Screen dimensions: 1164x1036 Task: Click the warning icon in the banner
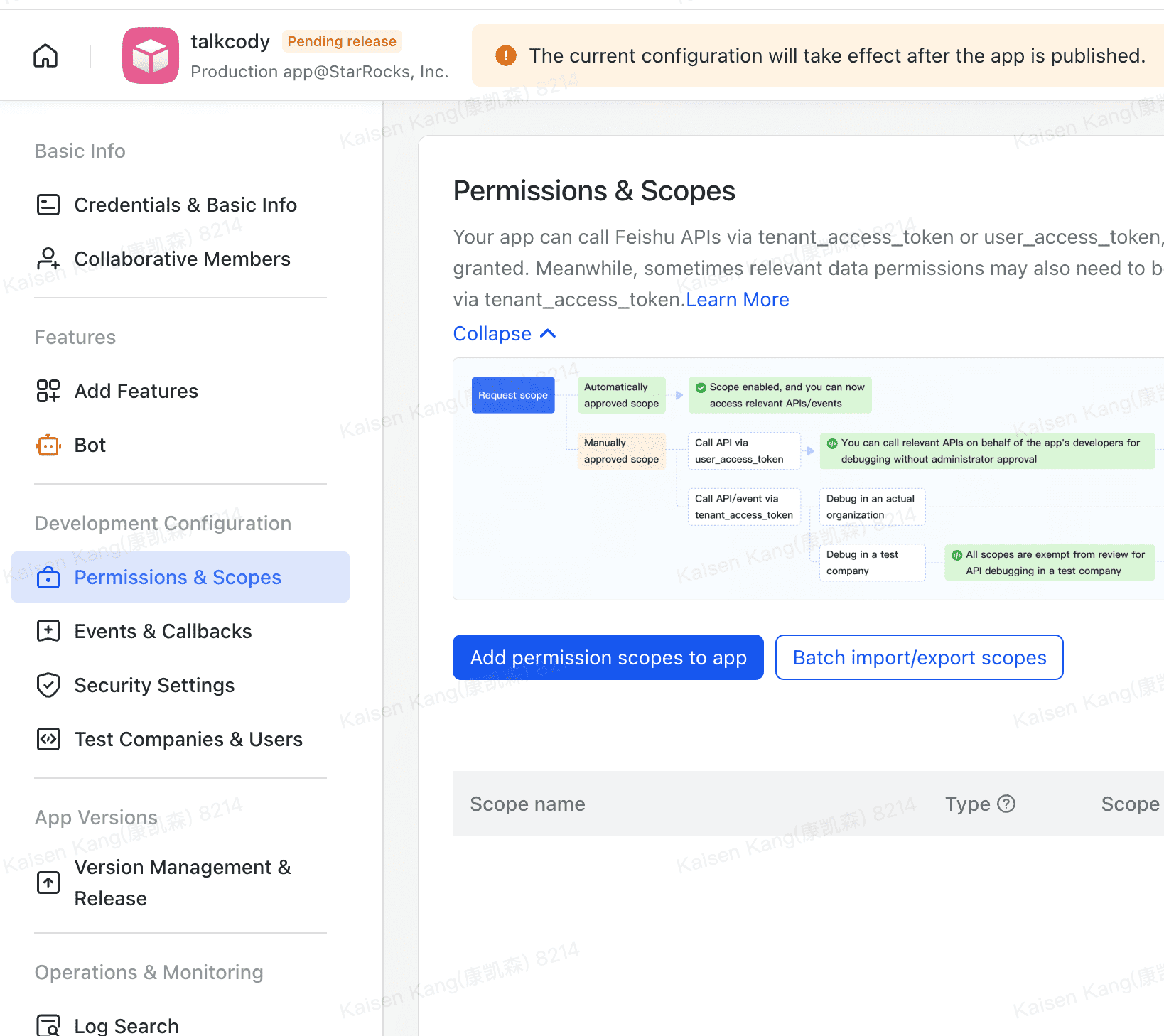(x=505, y=55)
